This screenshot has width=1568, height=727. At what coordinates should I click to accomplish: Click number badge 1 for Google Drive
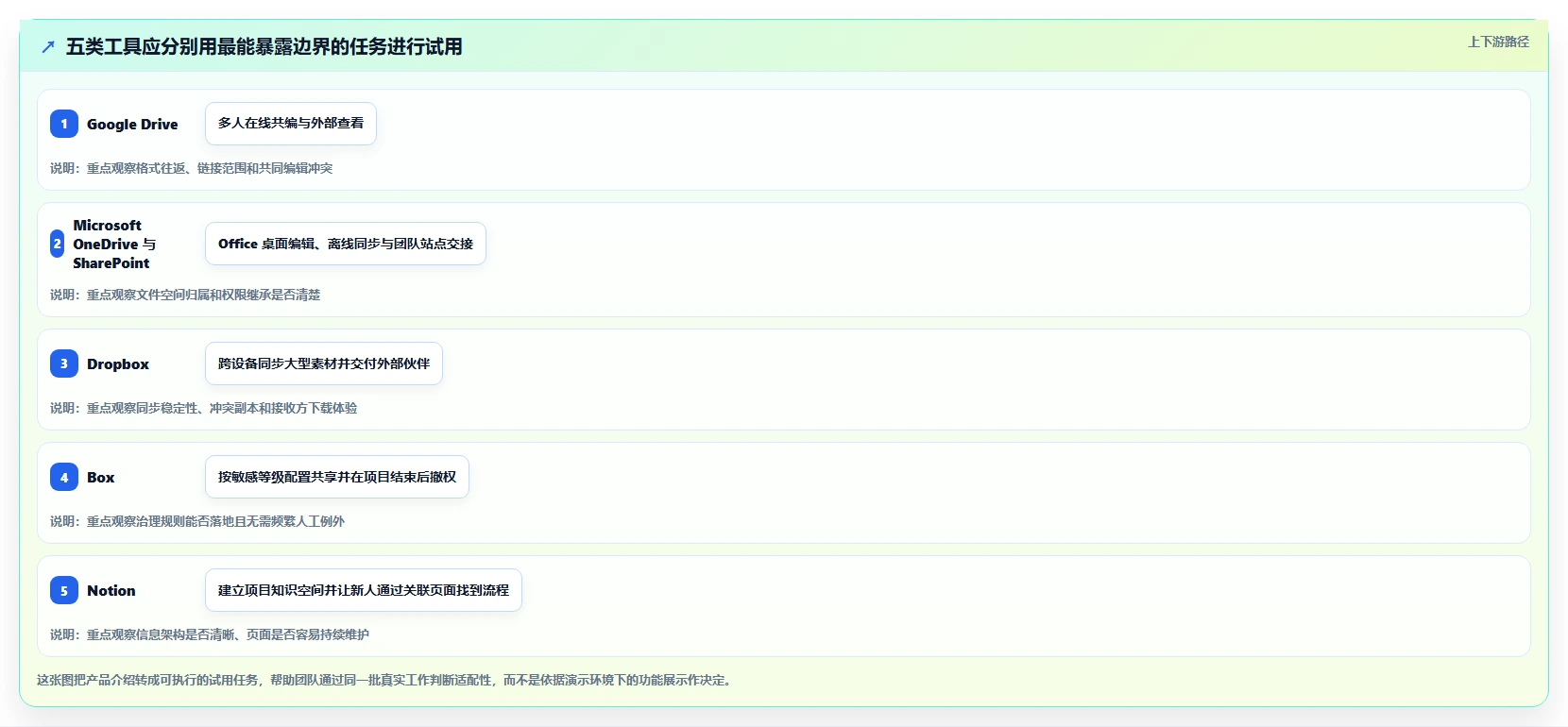click(64, 124)
